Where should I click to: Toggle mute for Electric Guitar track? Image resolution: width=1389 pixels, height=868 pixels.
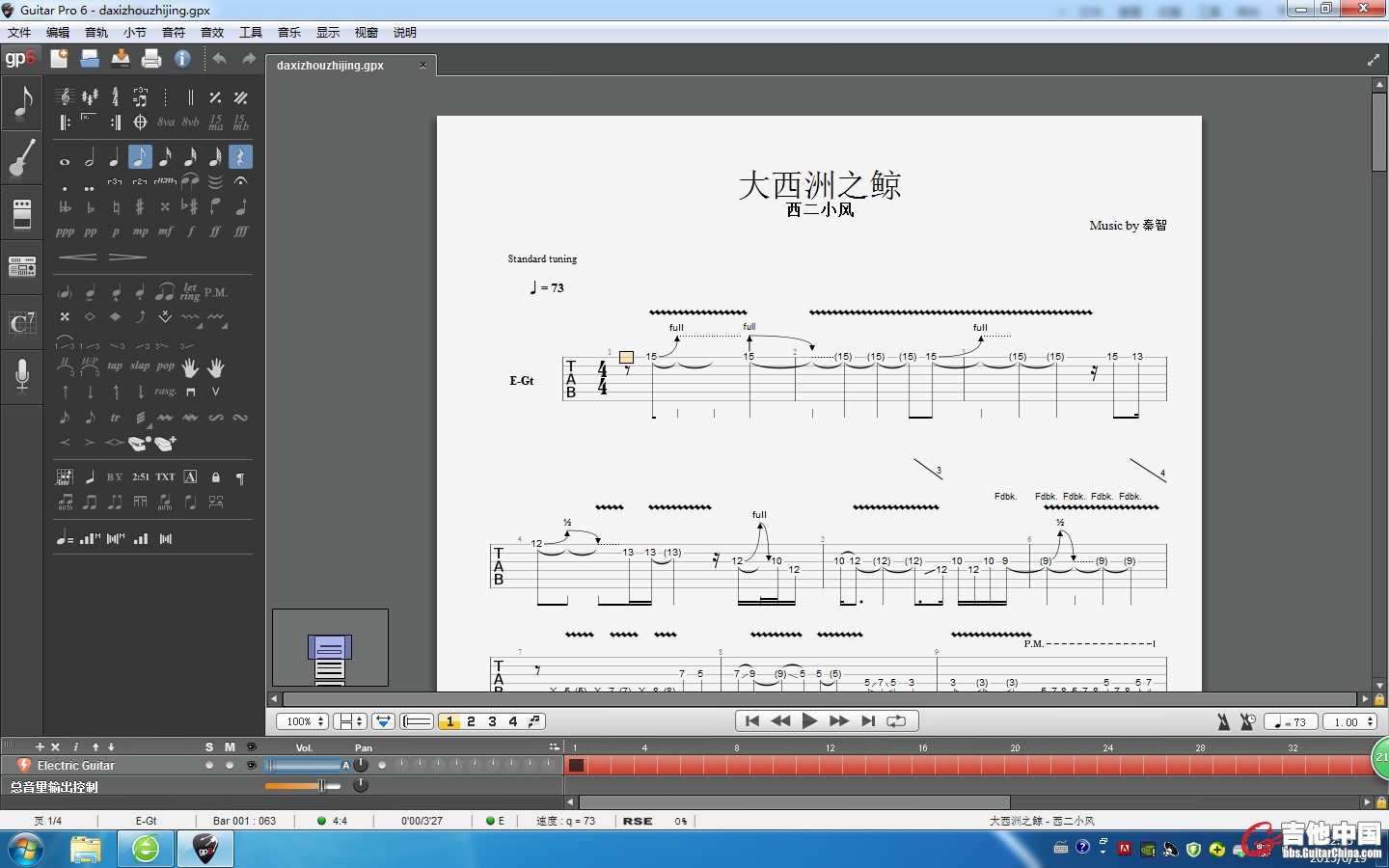coord(230,765)
